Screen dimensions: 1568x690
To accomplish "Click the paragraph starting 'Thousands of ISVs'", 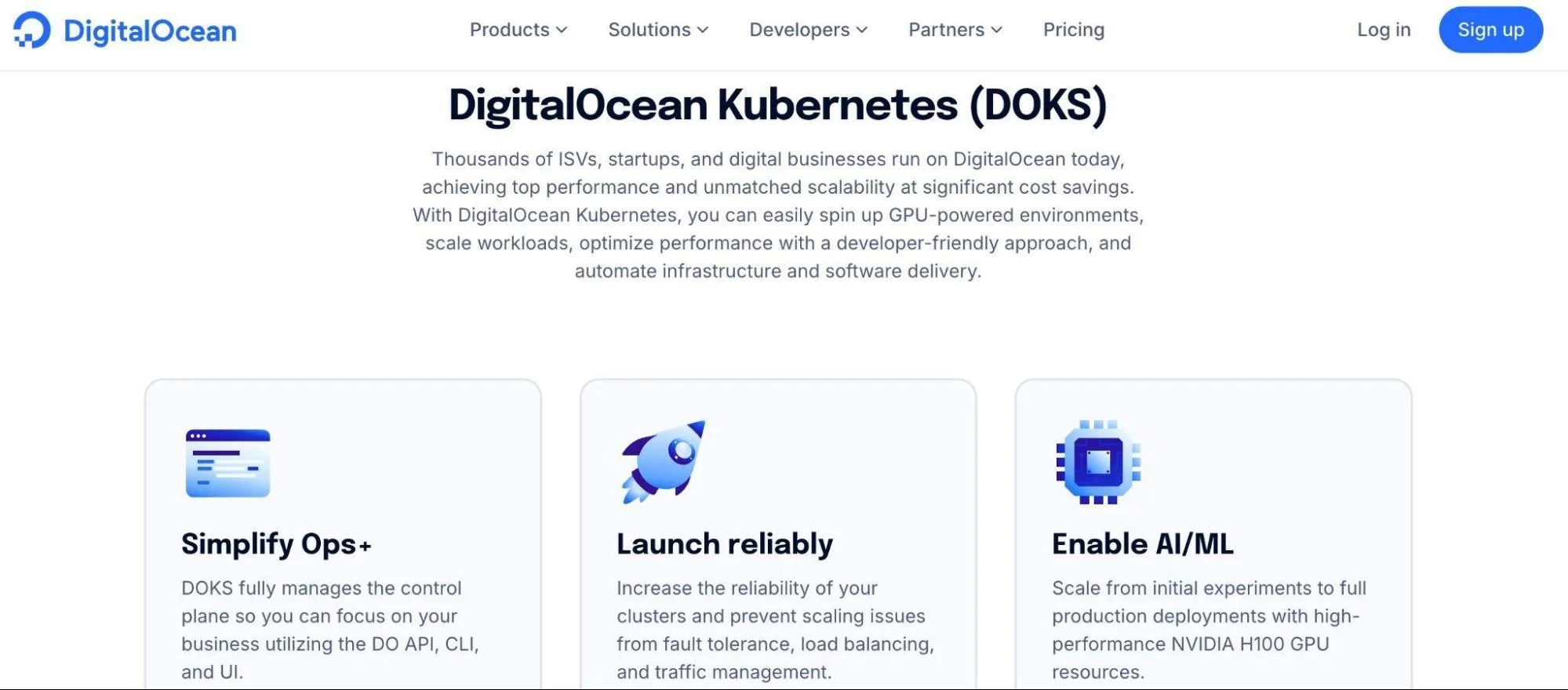I will (x=778, y=215).
